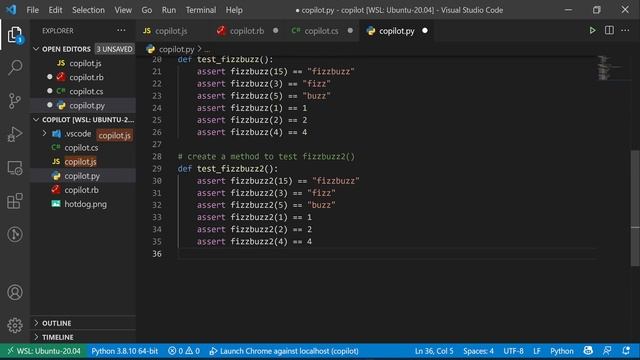Click unsaved dot on copilot.py tab
Viewport: 640px width, 360px height.
click(x=425, y=31)
